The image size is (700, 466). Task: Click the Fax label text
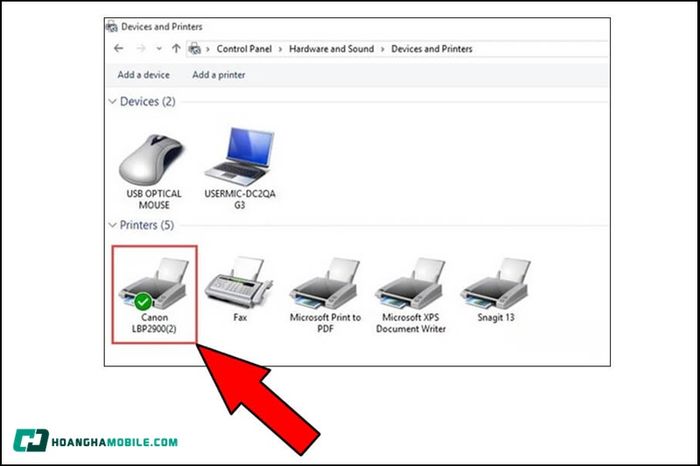coord(240,317)
